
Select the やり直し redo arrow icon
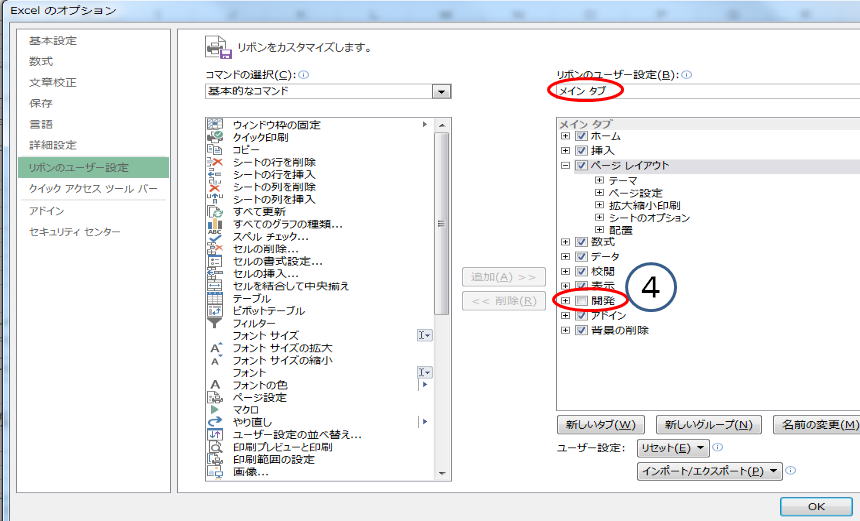coord(214,422)
